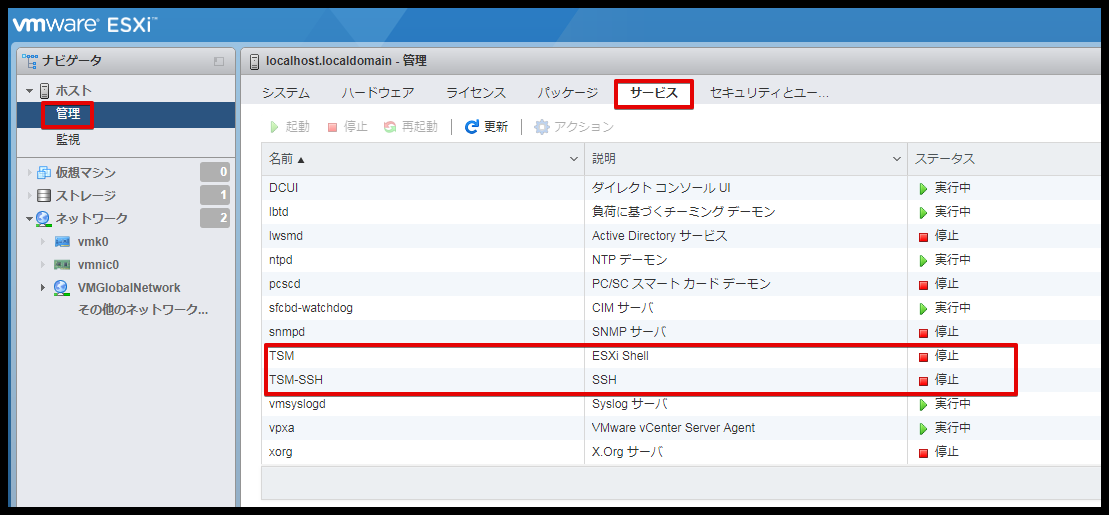Image resolution: width=1109 pixels, height=515 pixels.
Task: Click the Networks count badge showing 2
Action: pos(215,218)
